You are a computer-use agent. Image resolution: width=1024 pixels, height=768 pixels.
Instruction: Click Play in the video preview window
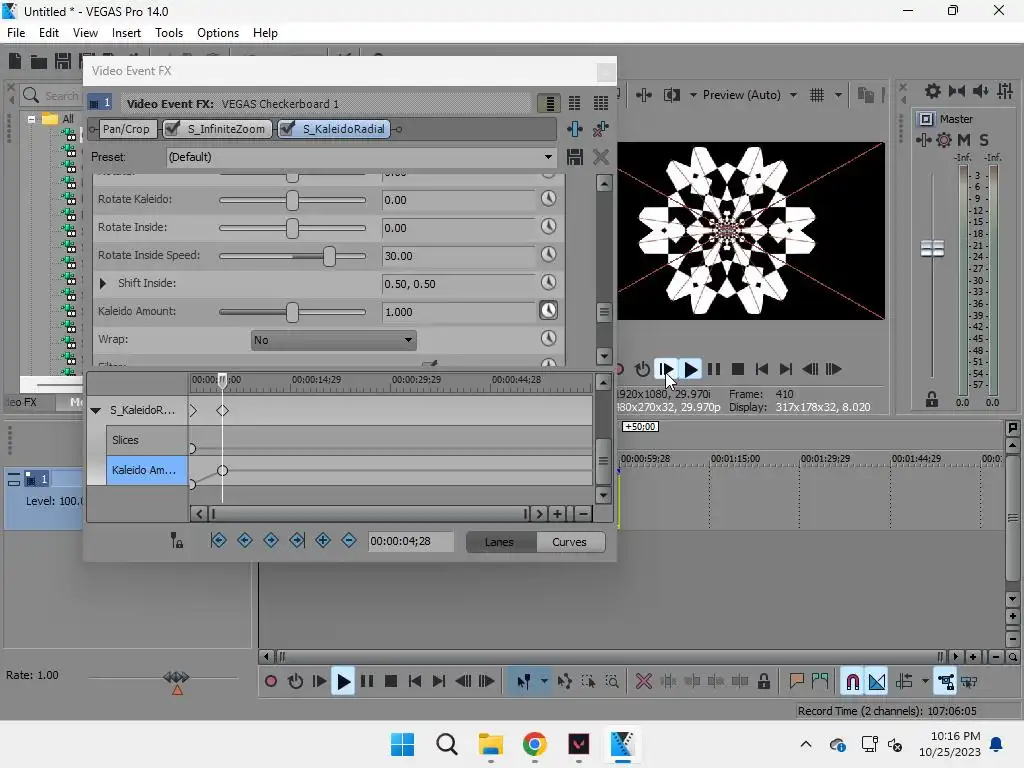tap(690, 370)
